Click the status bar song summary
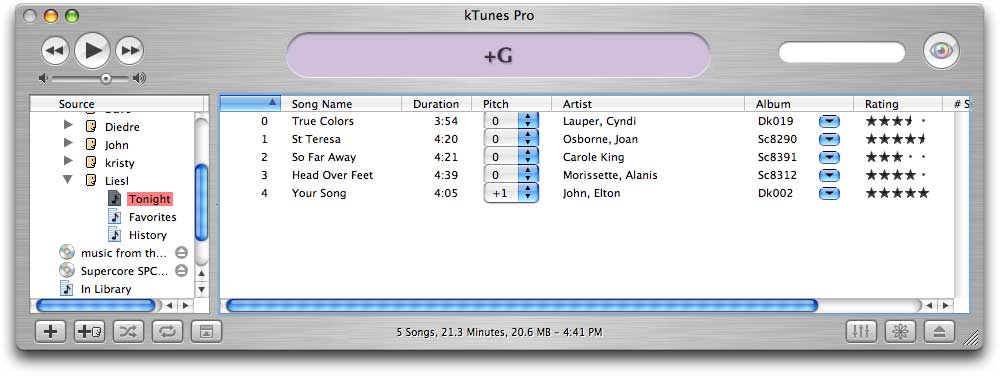Image resolution: width=1001 pixels, height=376 pixels. click(499, 332)
